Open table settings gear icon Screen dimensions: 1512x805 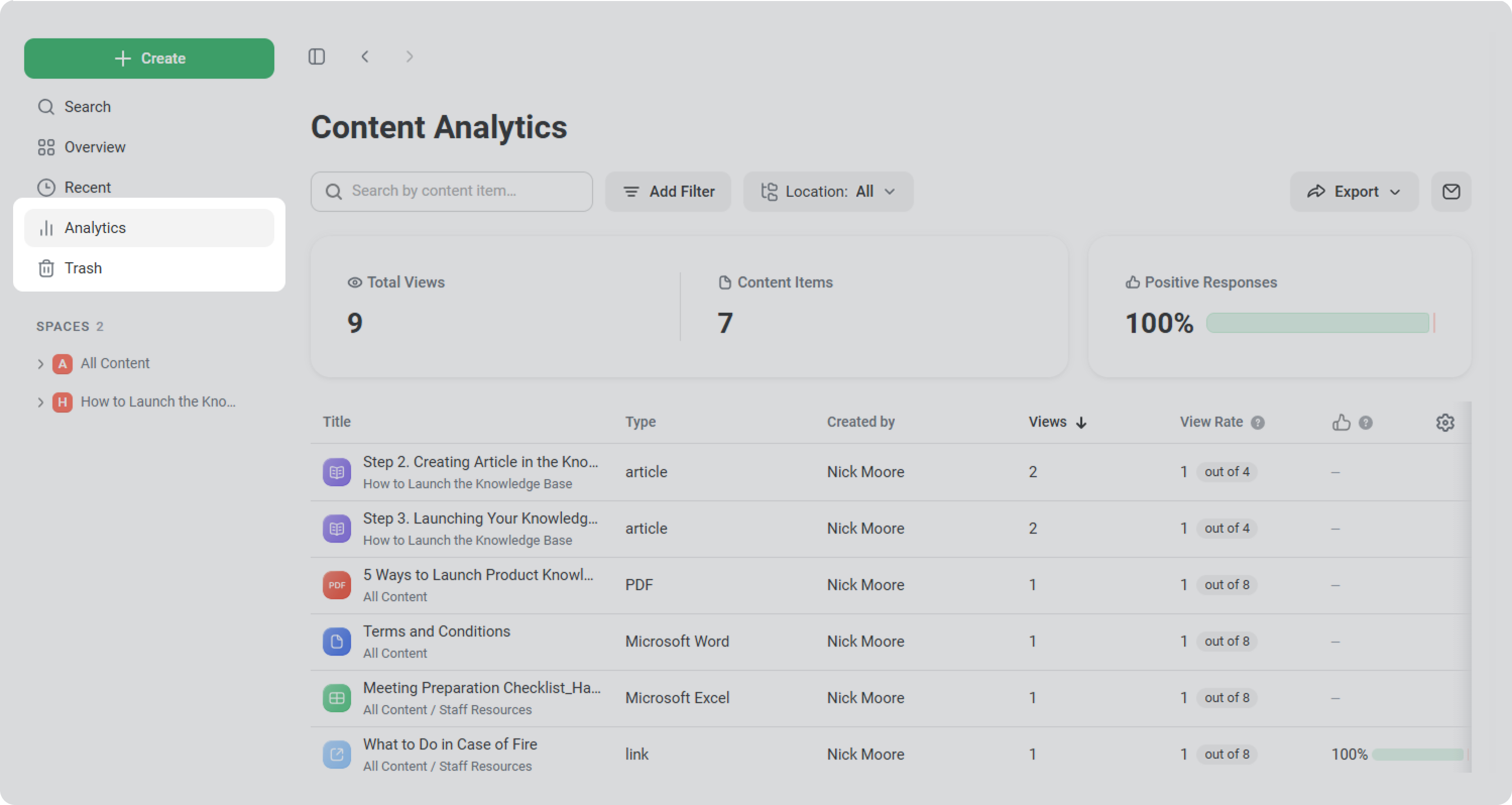(1444, 422)
